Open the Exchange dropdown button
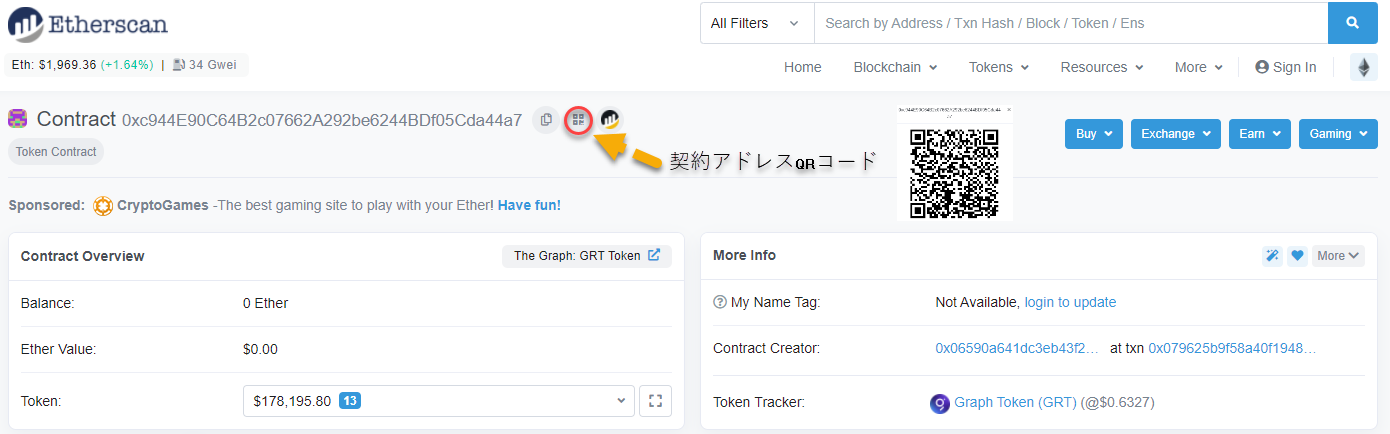1390x434 pixels. [x=1176, y=134]
